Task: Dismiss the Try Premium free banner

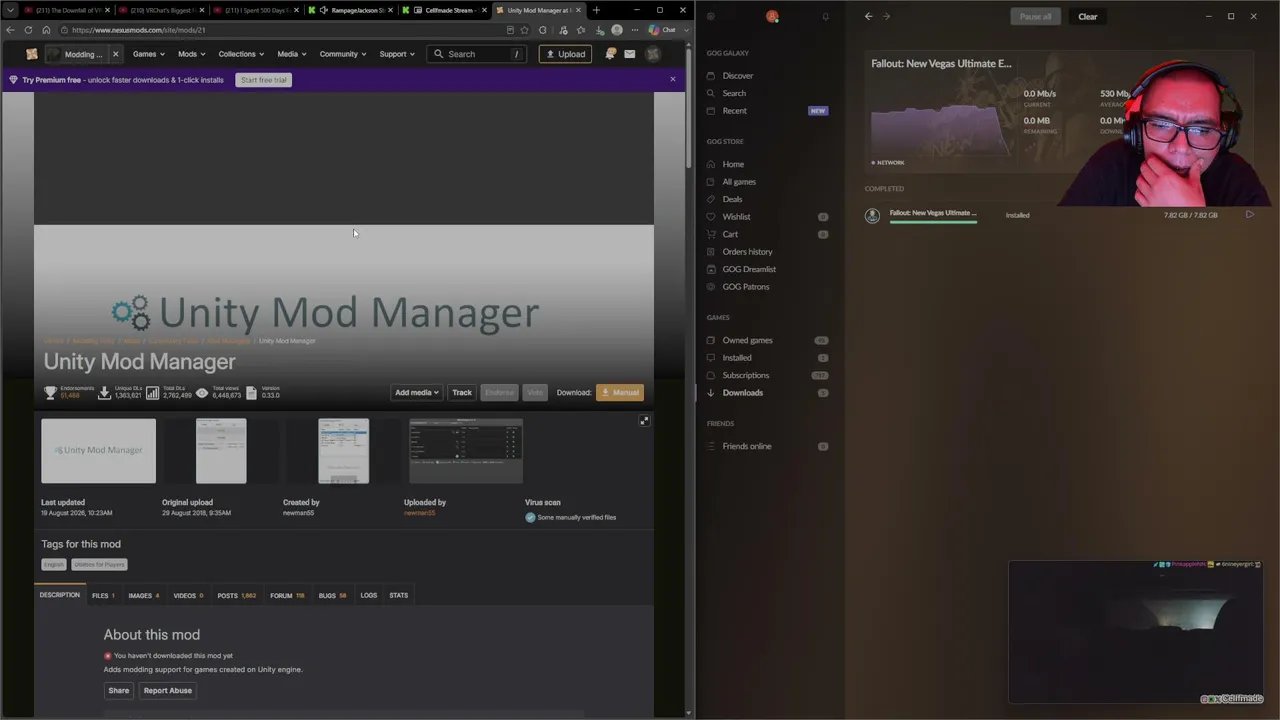Action: 673,79
